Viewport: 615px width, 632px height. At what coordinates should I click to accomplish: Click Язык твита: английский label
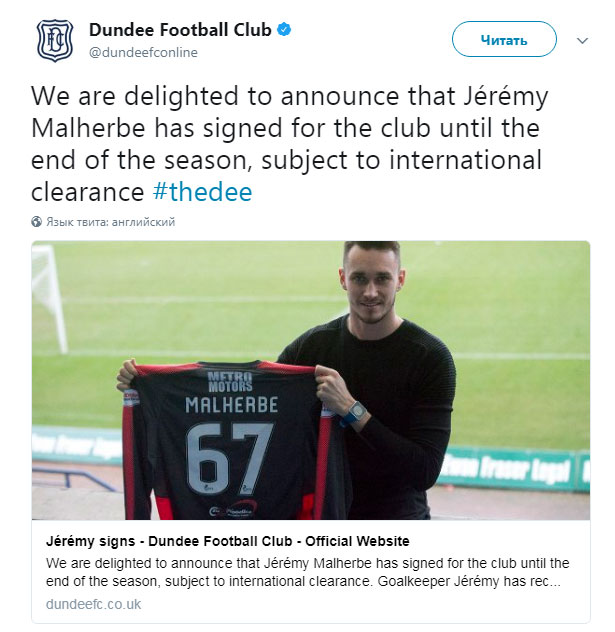coord(110,222)
